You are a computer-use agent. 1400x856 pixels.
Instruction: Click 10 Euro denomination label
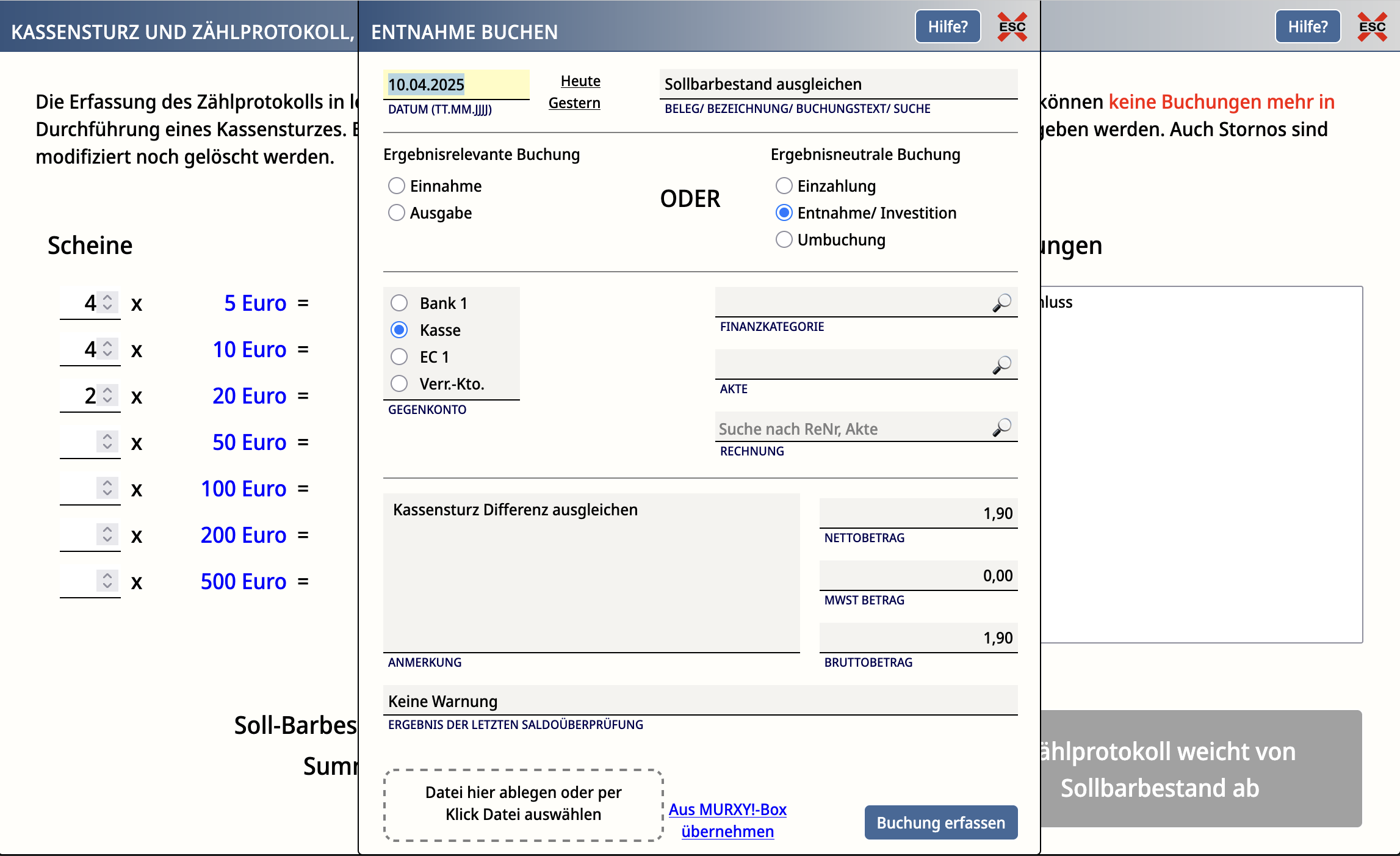click(x=250, y=349)
